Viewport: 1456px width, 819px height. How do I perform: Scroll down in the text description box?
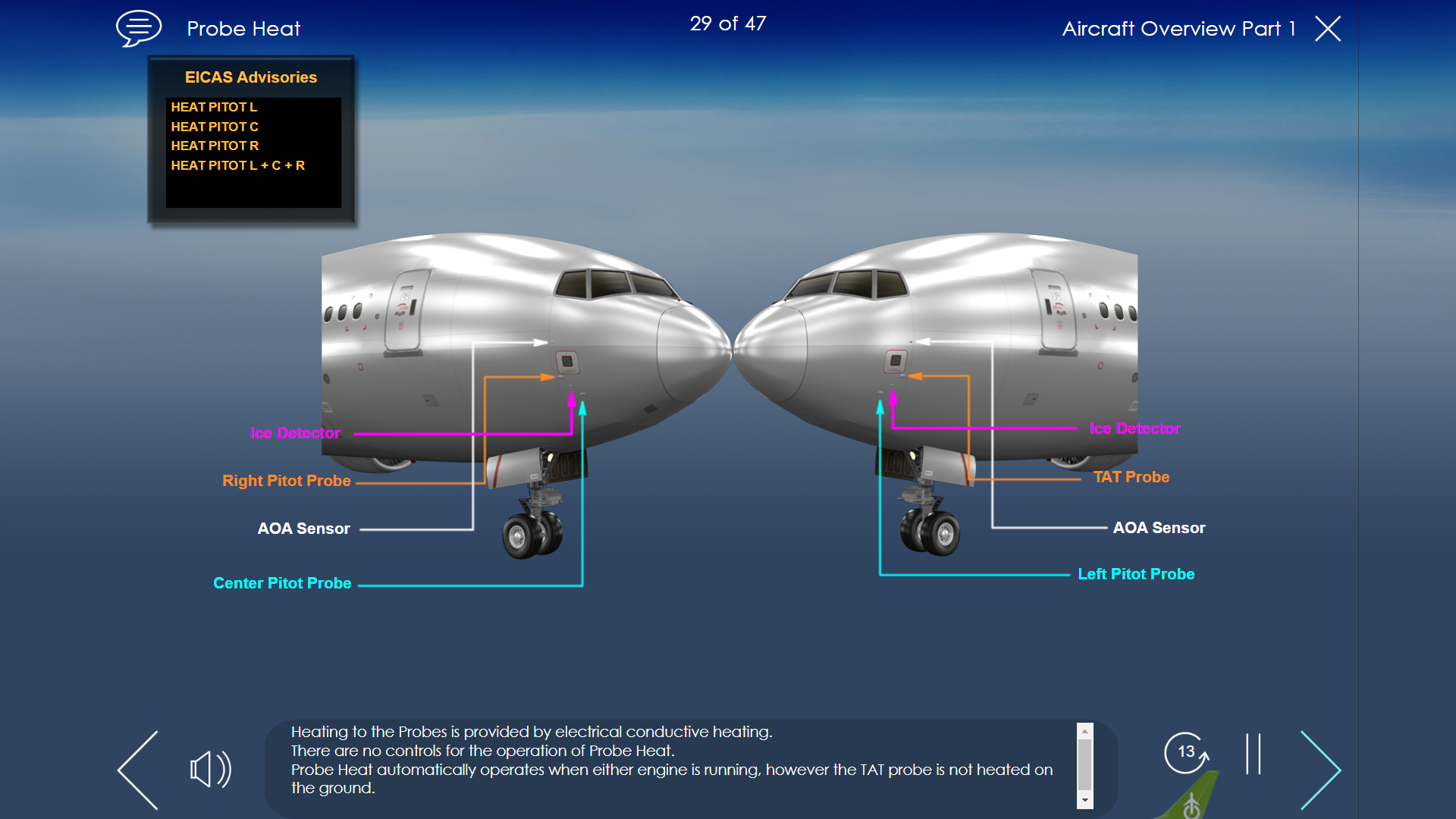pos(1090,799)
